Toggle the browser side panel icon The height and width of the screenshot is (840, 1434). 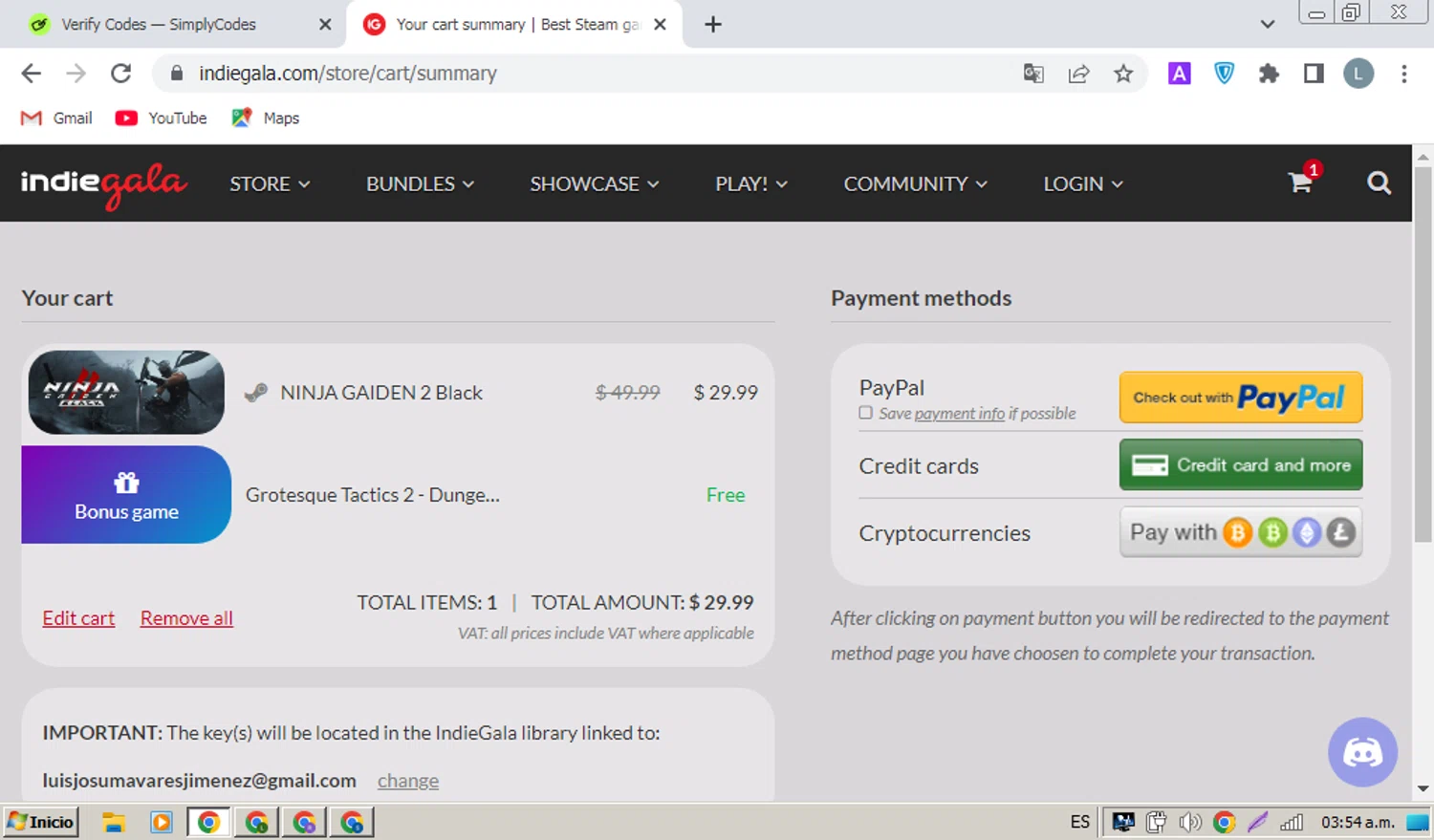[x=1314, y=74]
